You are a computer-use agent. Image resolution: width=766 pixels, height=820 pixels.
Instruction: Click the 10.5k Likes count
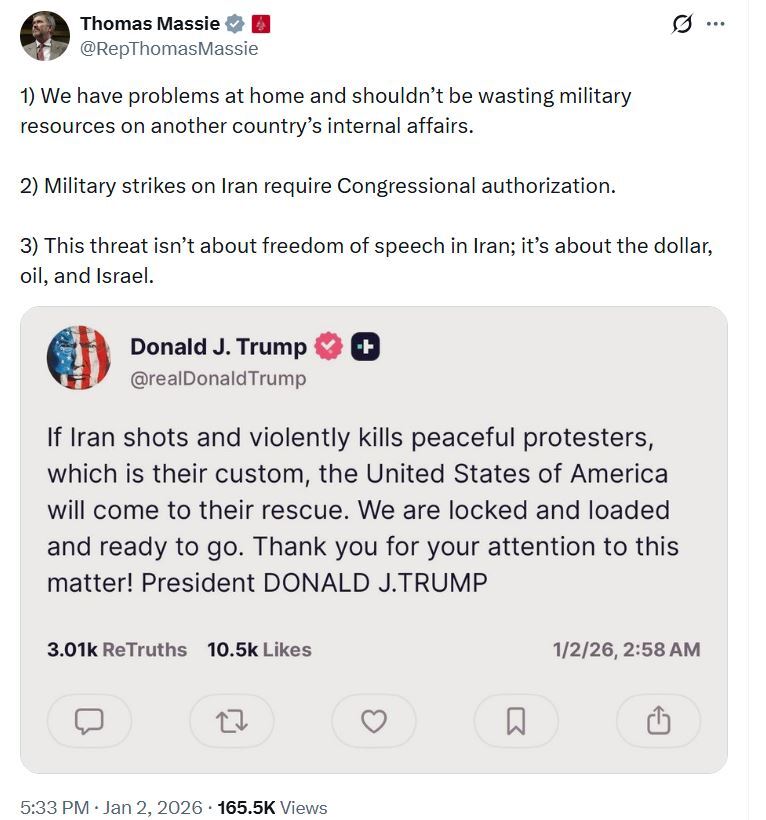259,650
